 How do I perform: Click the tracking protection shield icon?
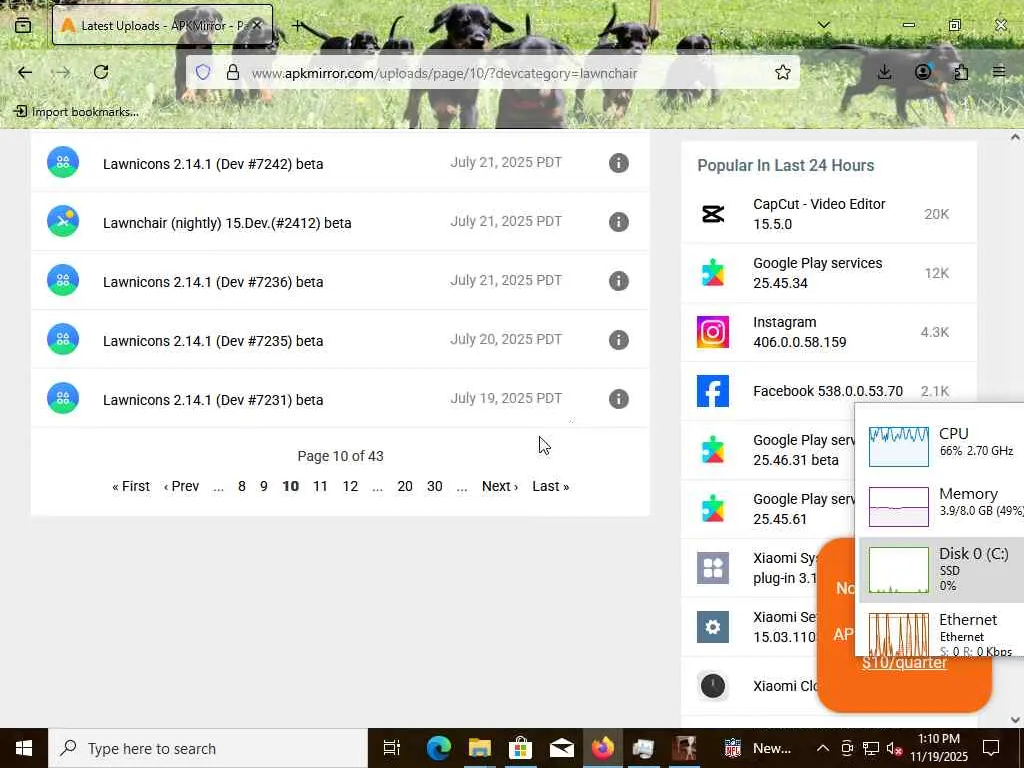coord(203,72)
